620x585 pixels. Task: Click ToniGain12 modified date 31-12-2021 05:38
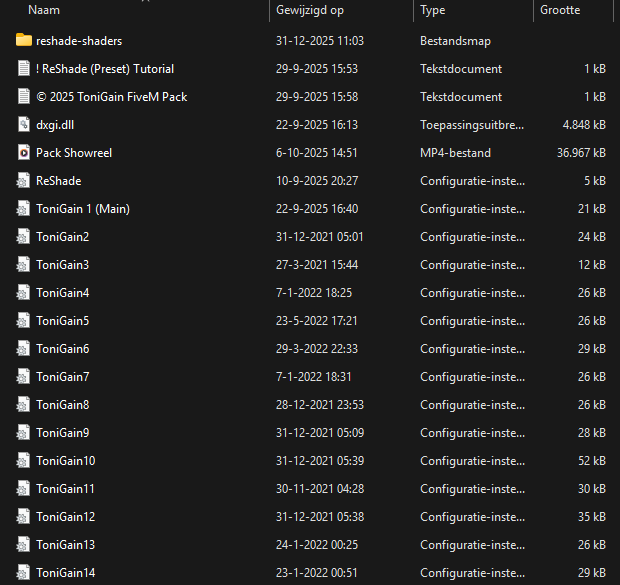coord(318,517)
